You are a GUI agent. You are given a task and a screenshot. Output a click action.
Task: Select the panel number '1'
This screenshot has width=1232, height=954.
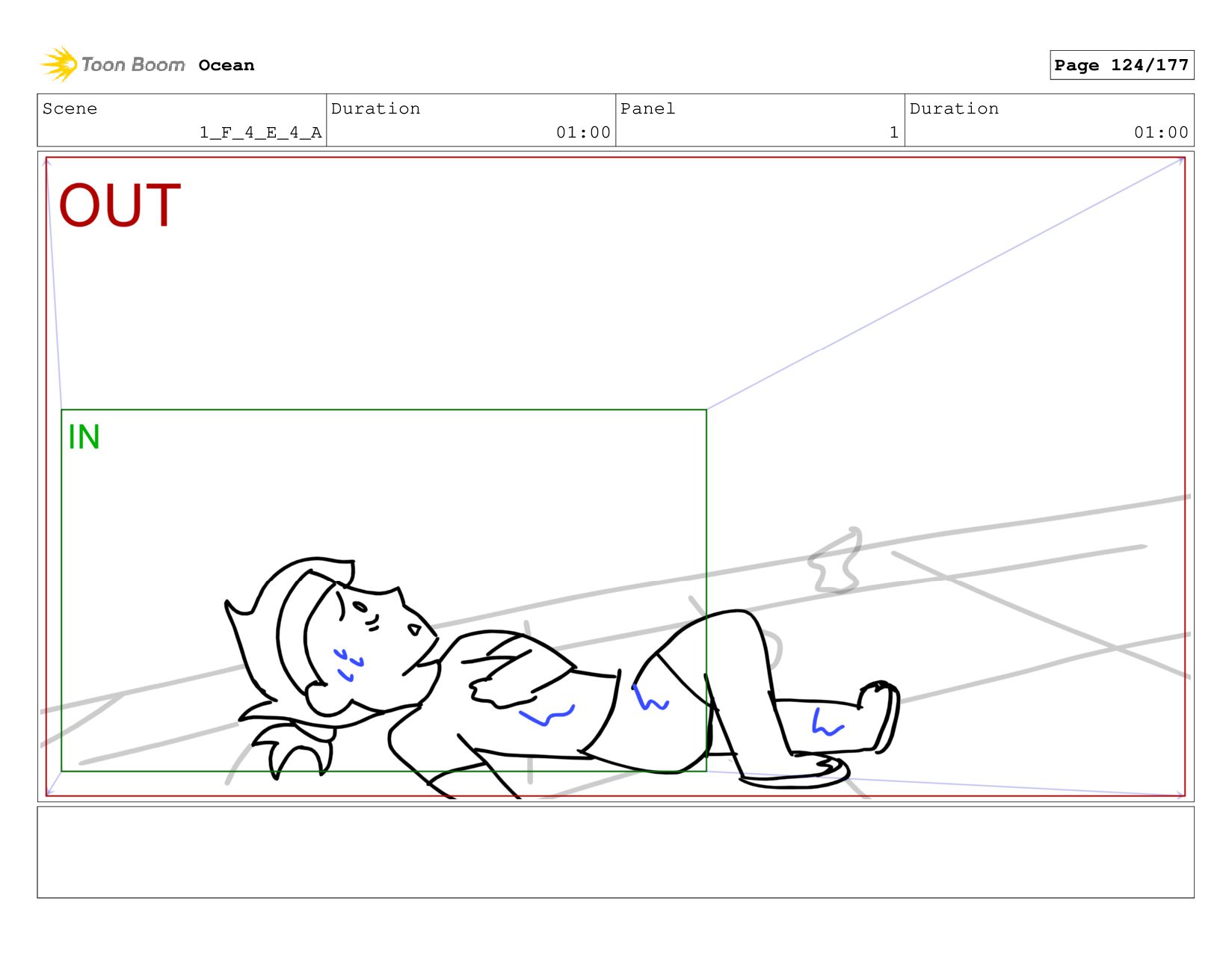(893, 132)
